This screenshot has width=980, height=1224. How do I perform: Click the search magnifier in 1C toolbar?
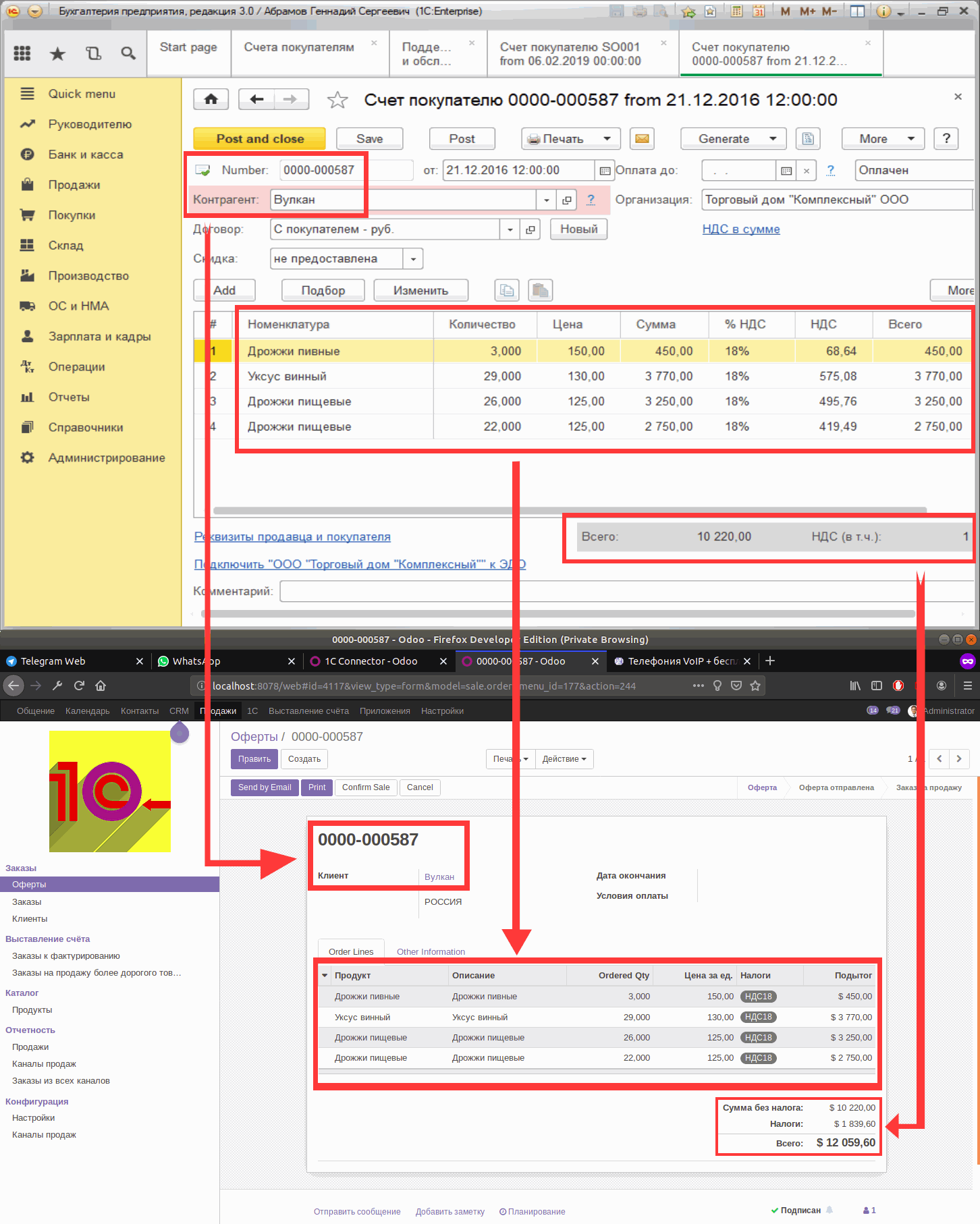pyautogui.click(x=128, y=53)
